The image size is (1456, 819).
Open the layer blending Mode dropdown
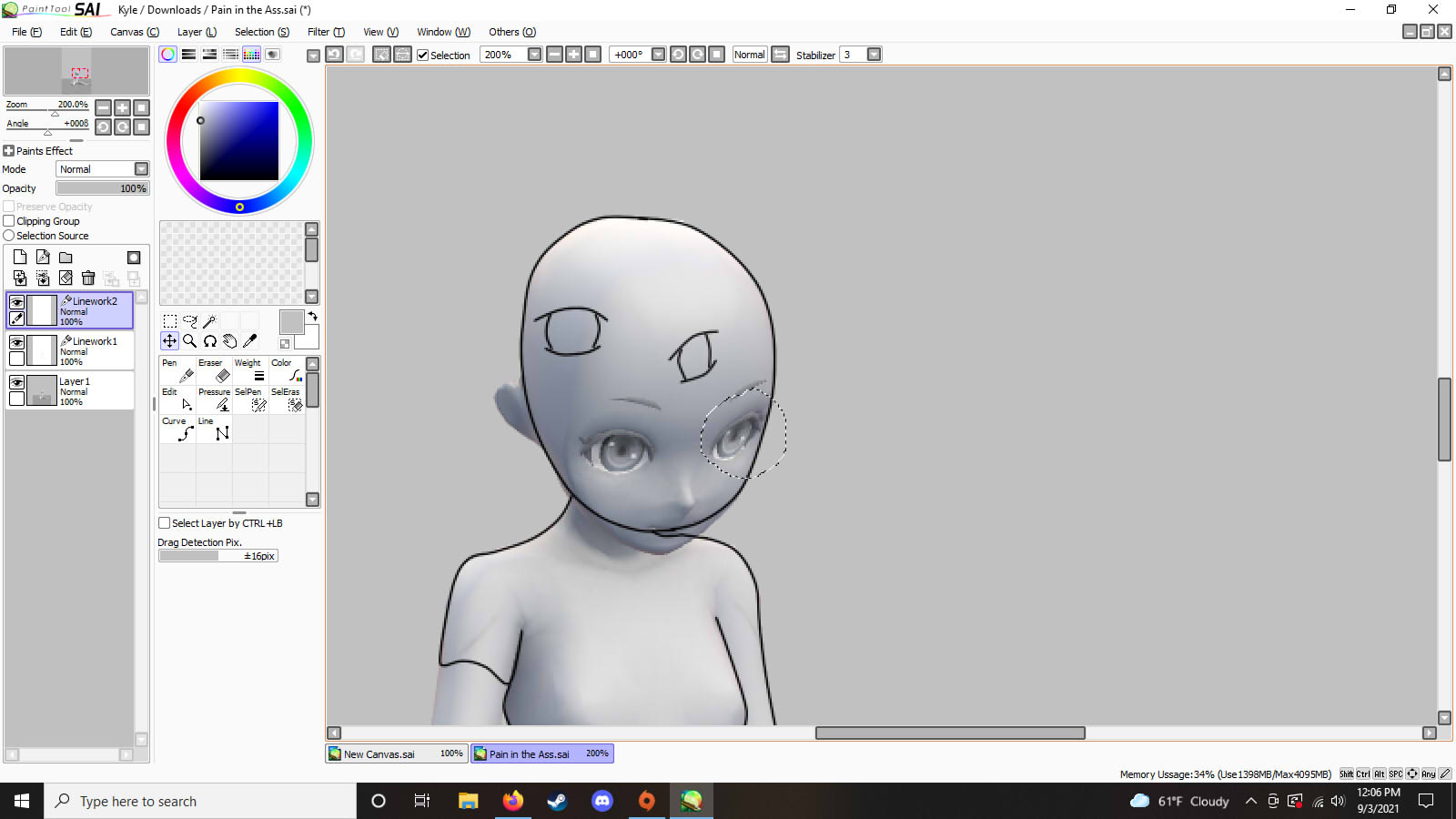[x=141, y=169]
